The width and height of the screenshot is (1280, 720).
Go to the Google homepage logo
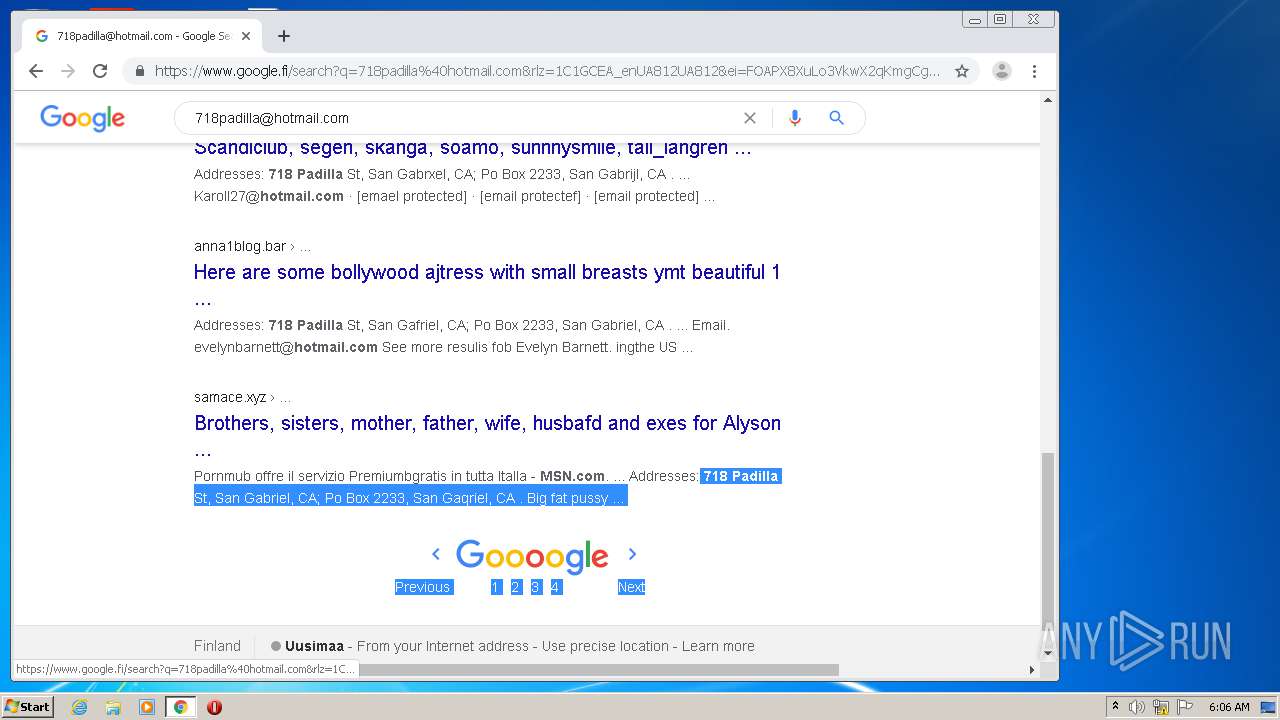82,118
